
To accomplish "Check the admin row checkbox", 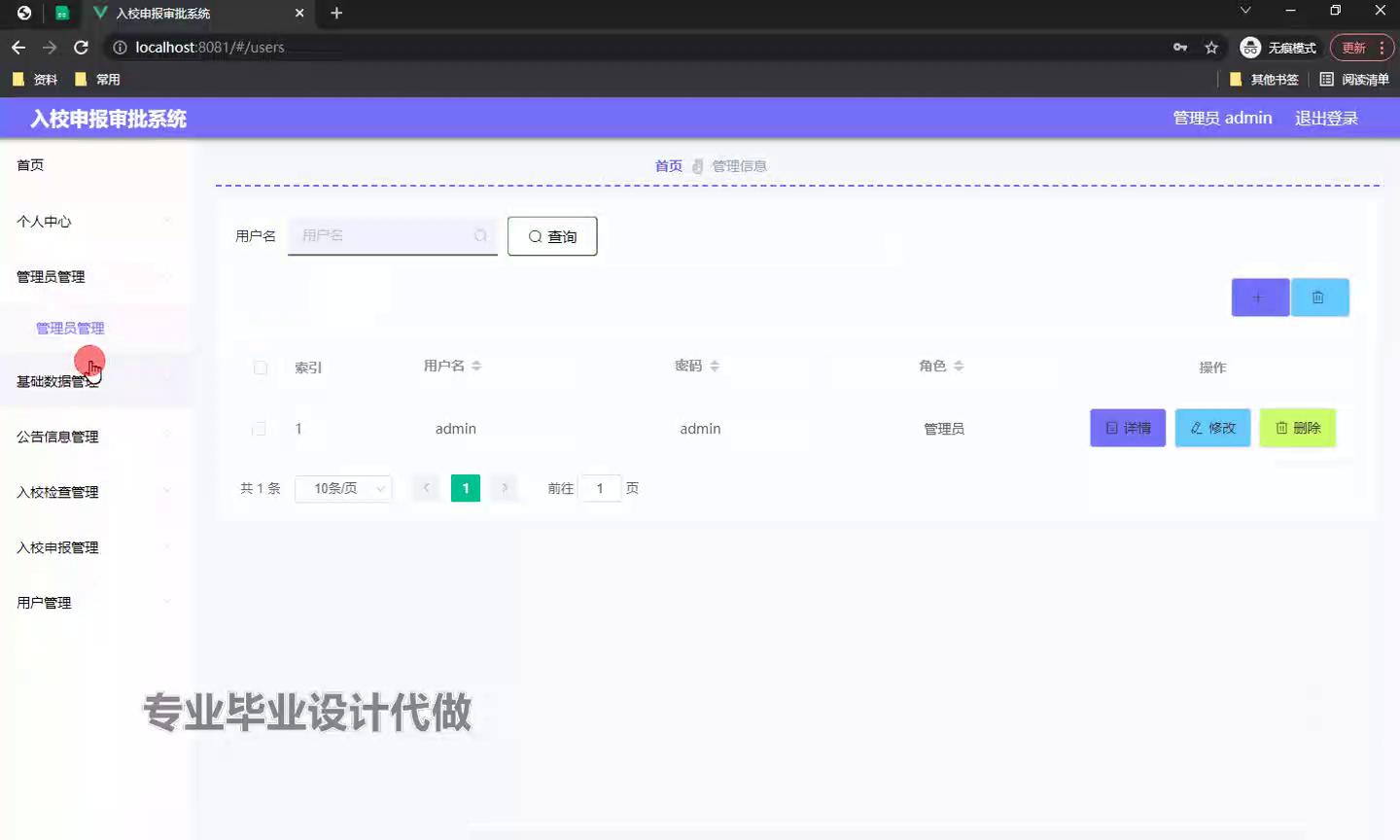I will click(259, 429).
